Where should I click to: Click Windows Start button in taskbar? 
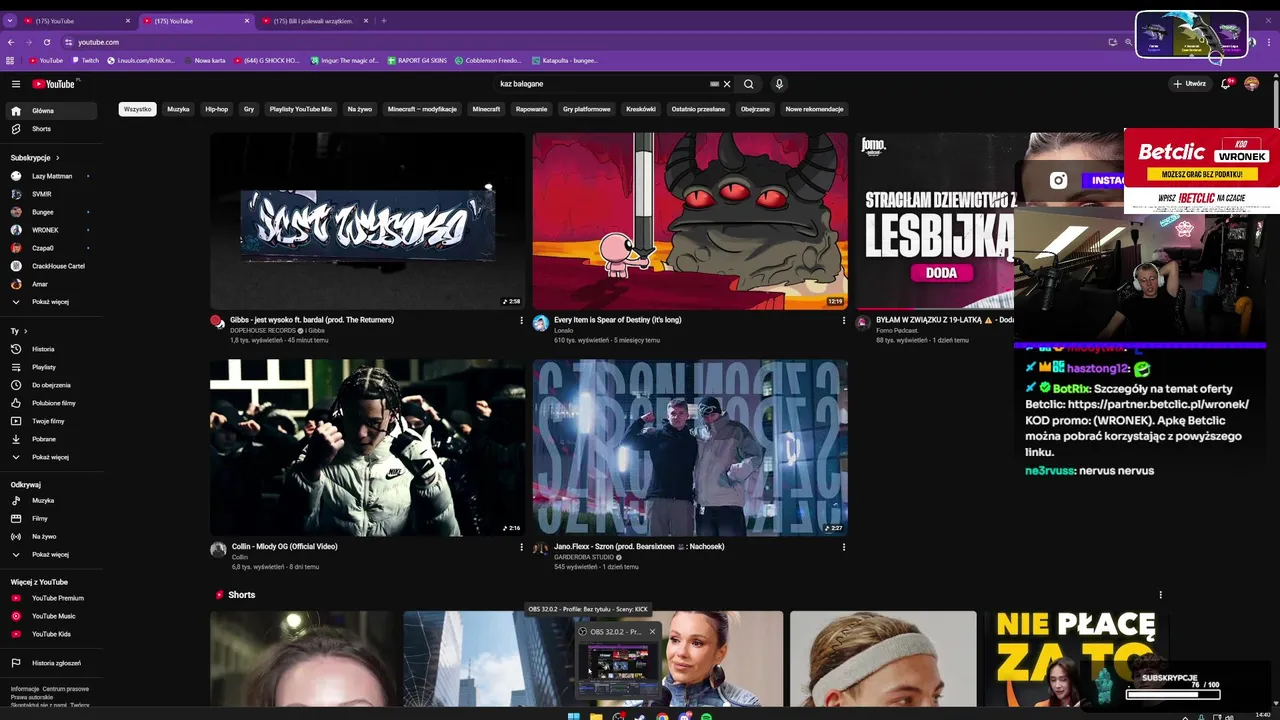(573, 716)
